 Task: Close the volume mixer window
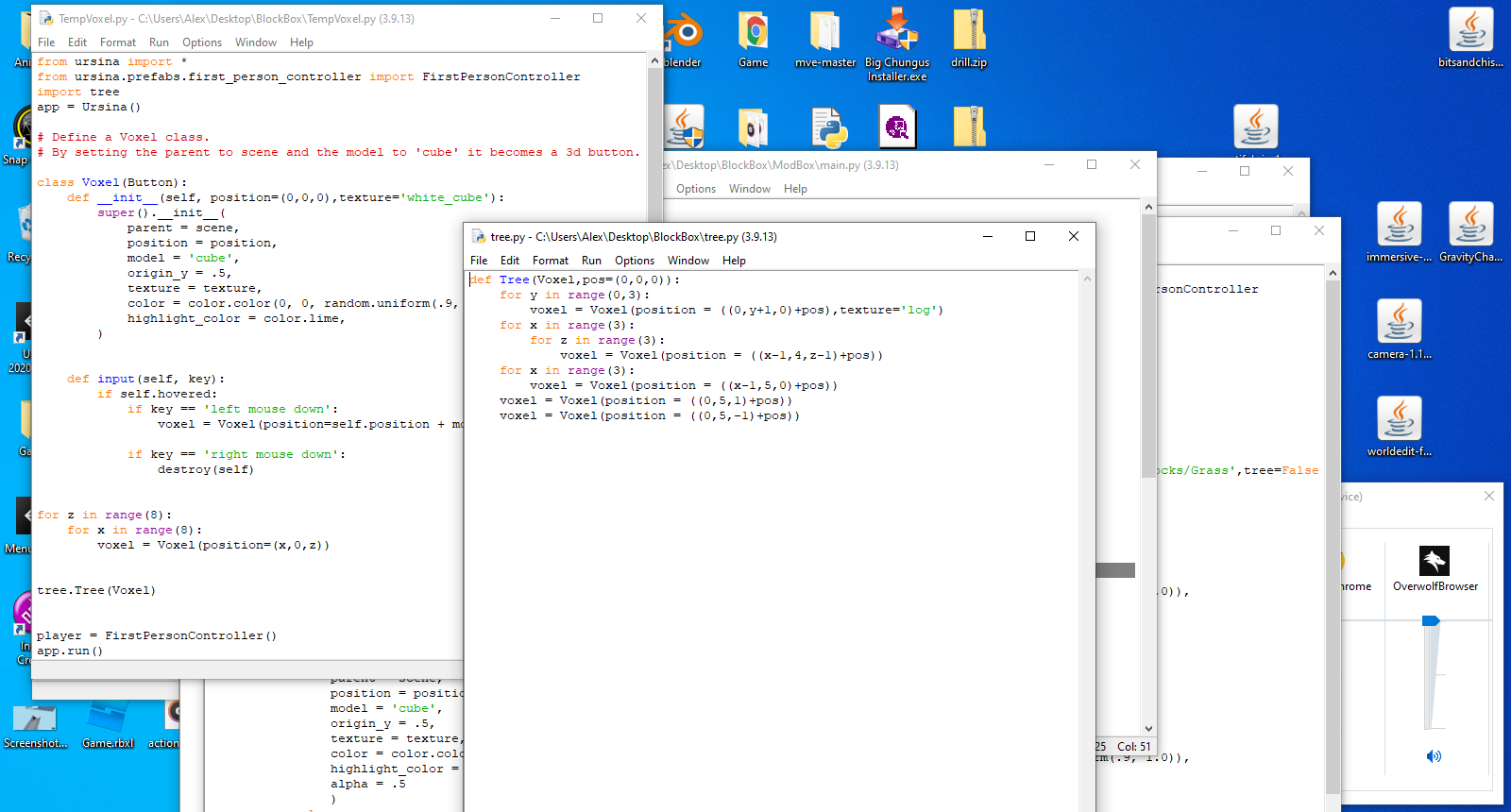[x=1489, y=496]
